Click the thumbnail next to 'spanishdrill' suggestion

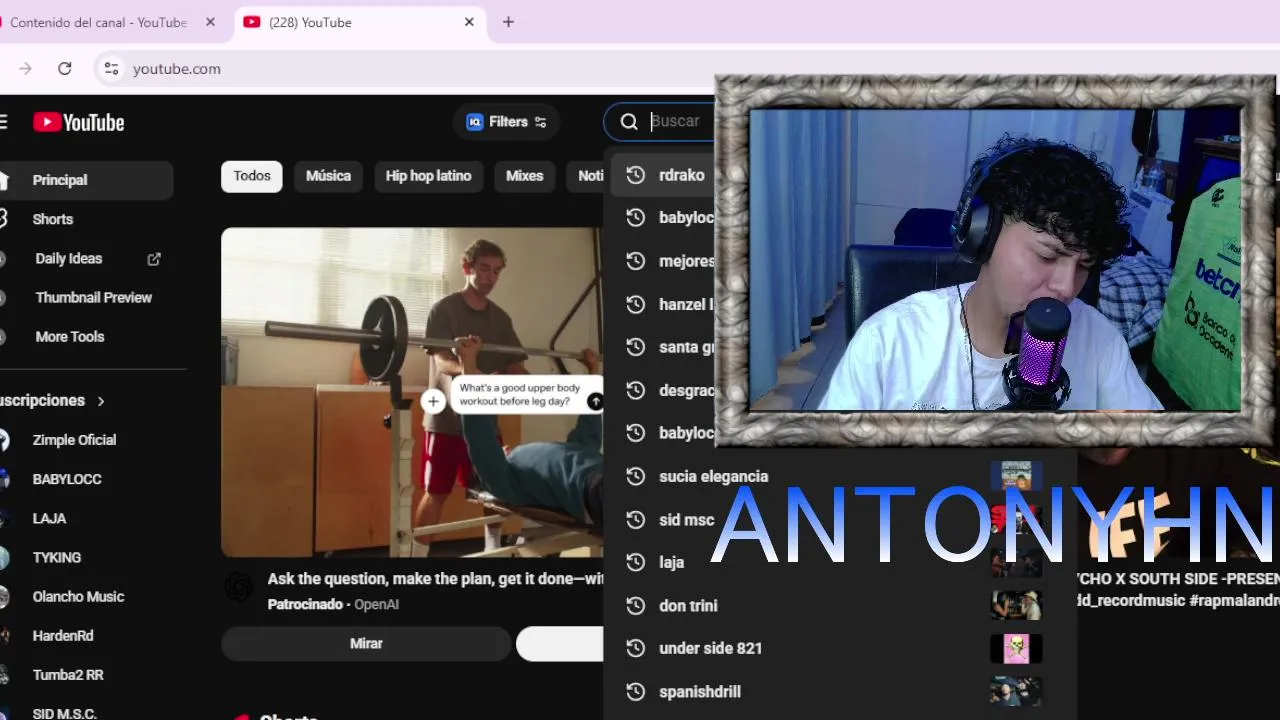(1016, 692)
